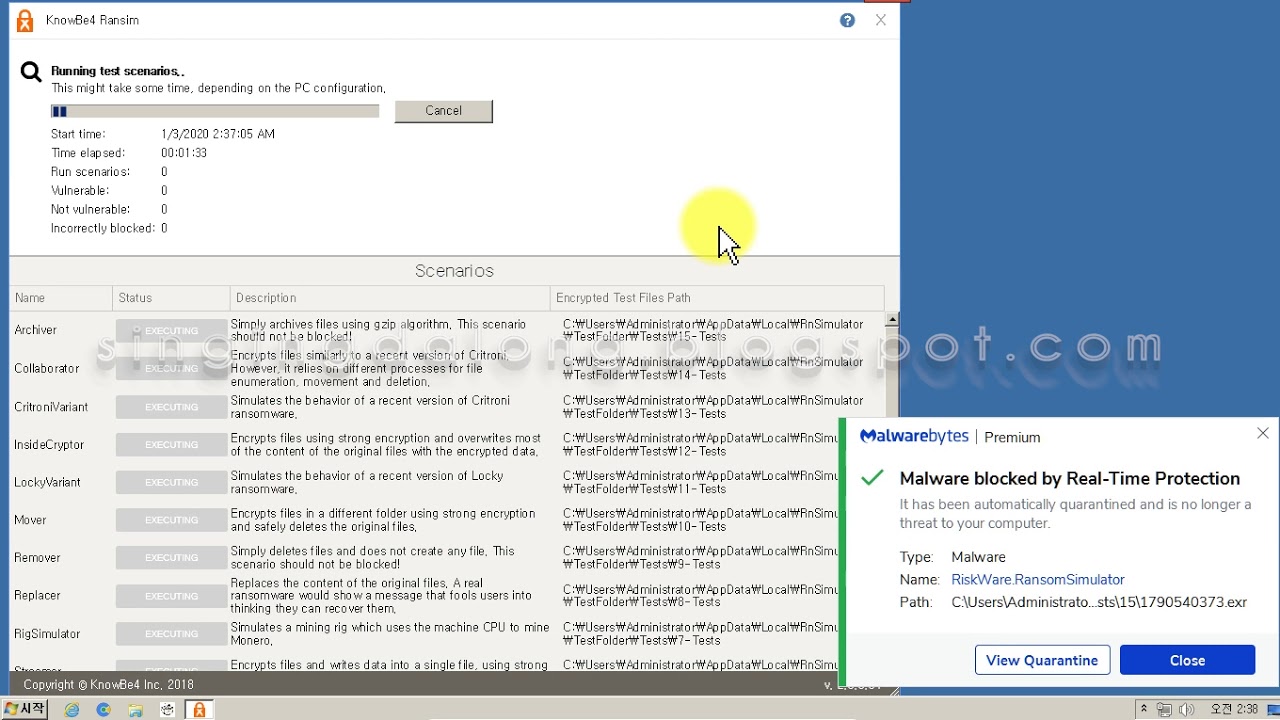Click the fourth taskbar quick launch icon
Image resolution: width=1280 pixels, height=720 pixels.
167,710
